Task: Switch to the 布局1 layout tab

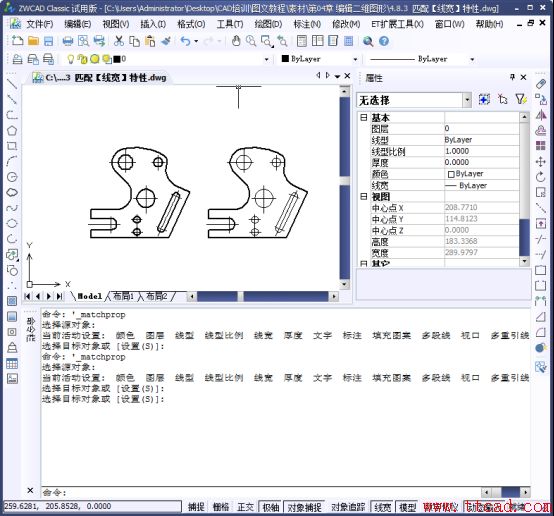Action: click(123, 296)
